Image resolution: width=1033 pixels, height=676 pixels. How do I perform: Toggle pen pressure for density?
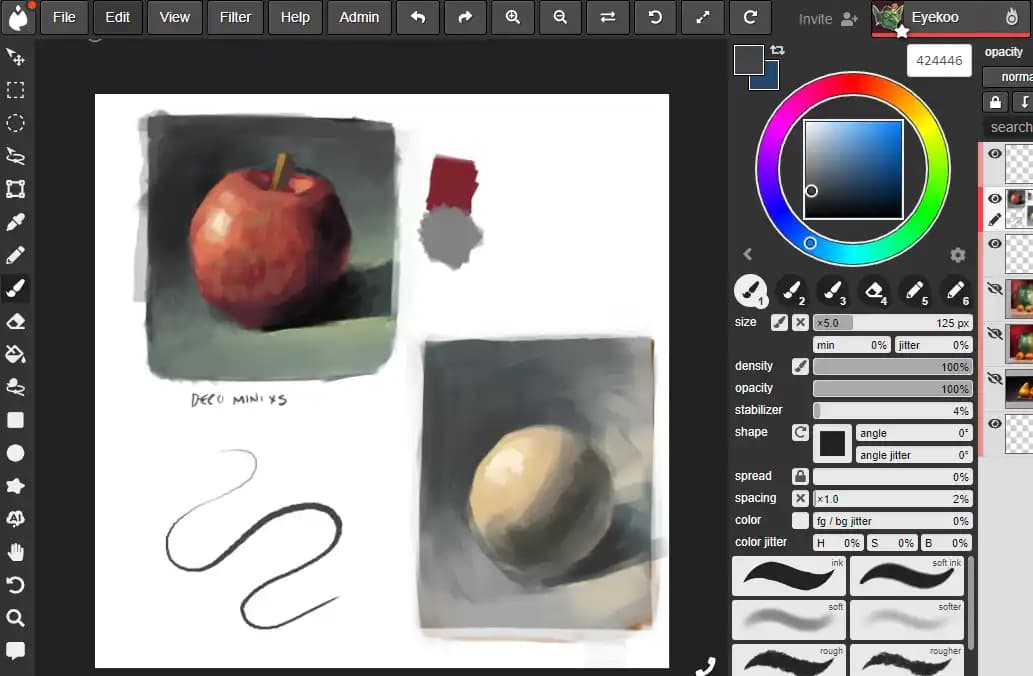(800, 366)
